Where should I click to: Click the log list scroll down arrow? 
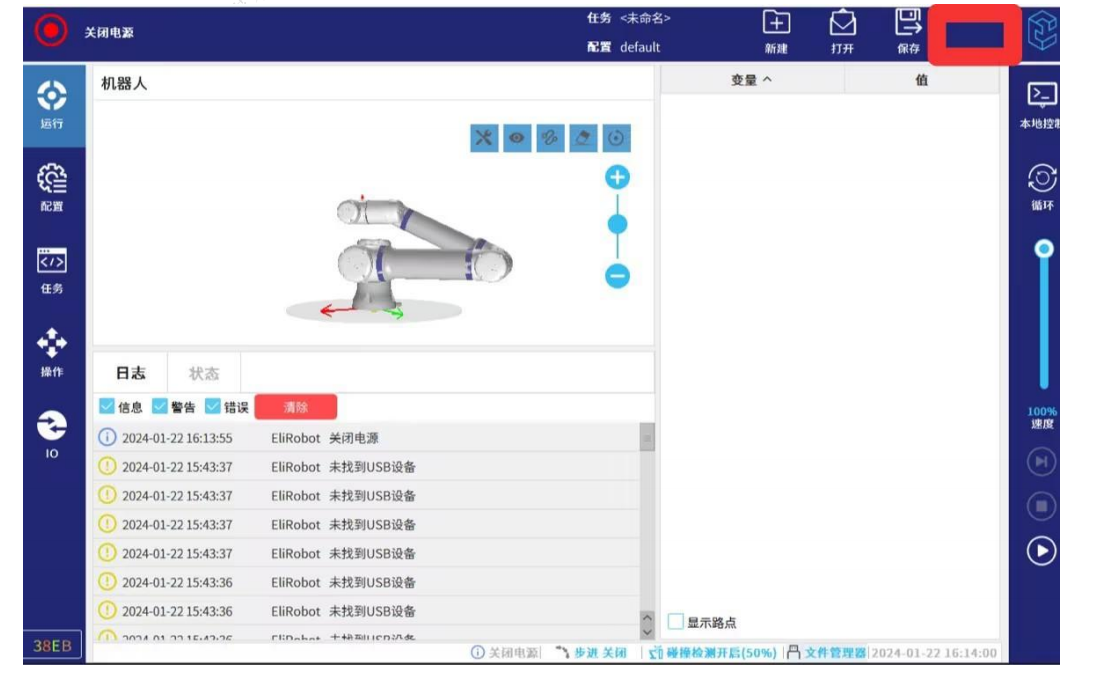click(x=646, y=632)
